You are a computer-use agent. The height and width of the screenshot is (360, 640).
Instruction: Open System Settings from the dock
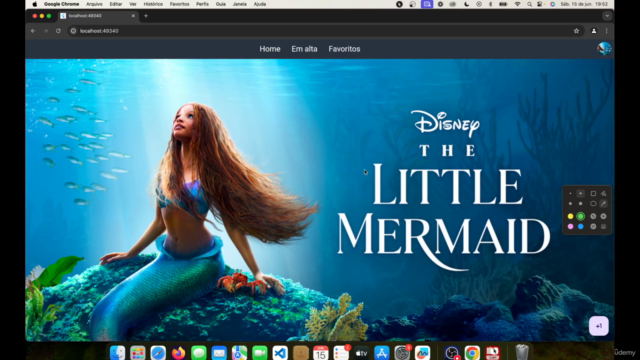click(x=402, y=353)
